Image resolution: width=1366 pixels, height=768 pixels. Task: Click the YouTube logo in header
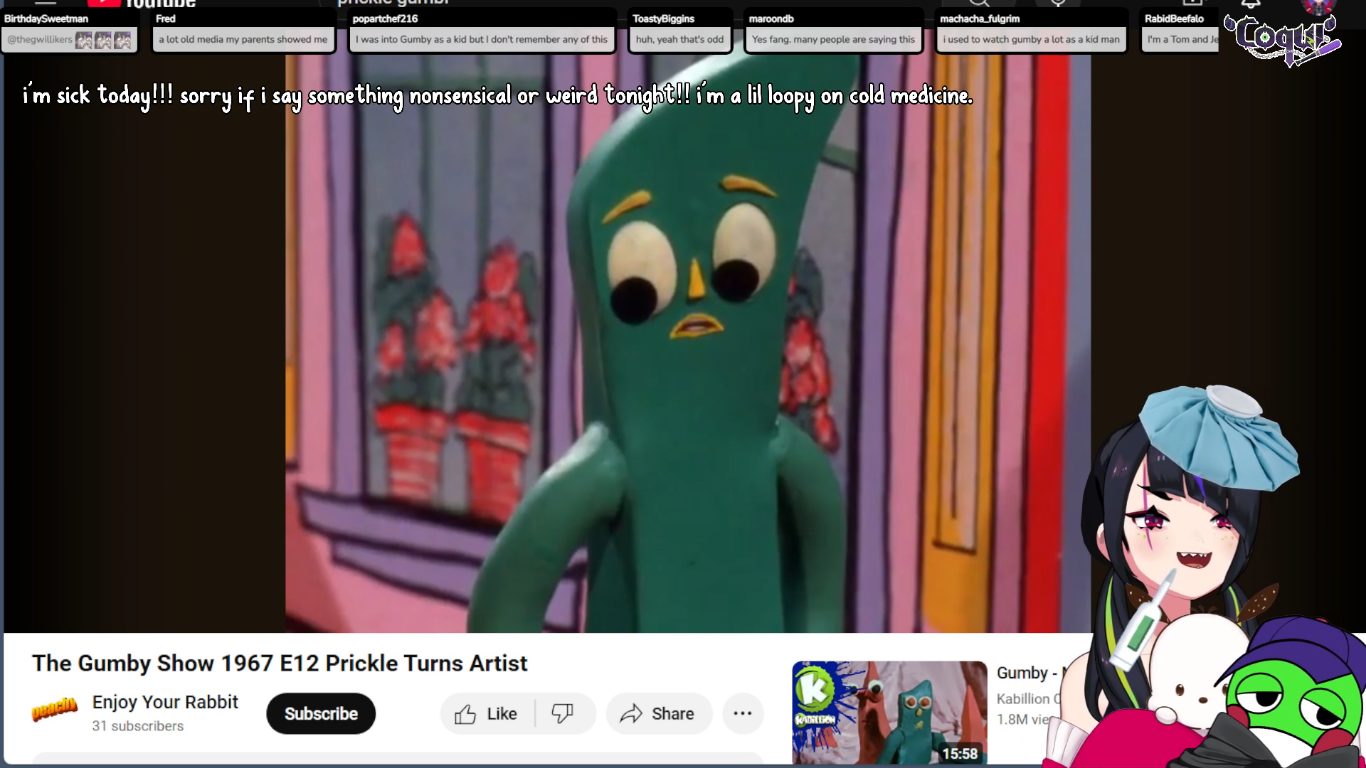pyautogui.click(x=141, y=4)
